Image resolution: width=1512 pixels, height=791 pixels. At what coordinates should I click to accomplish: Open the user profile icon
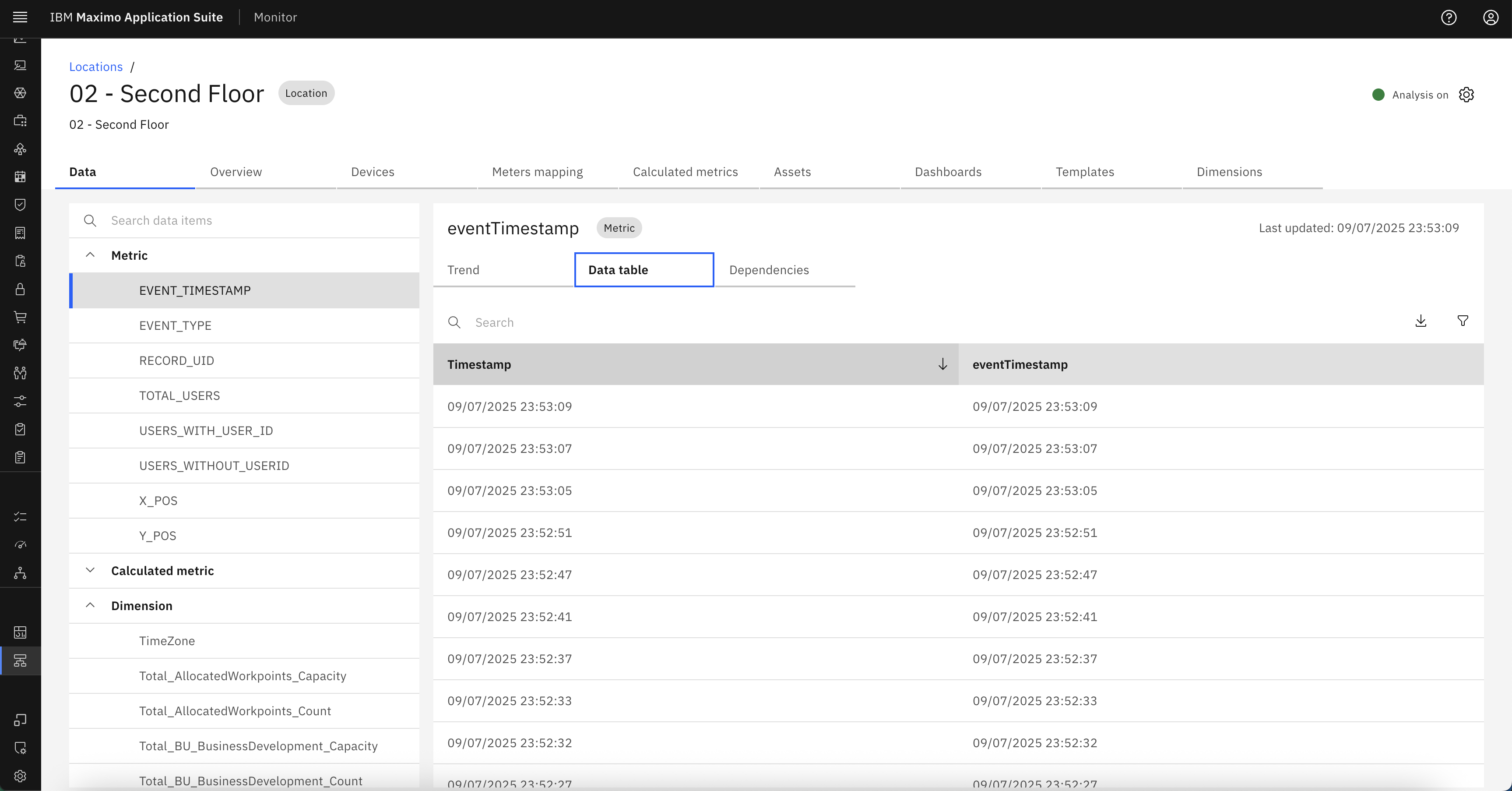pyautogui.click(x=1491, y=18)
